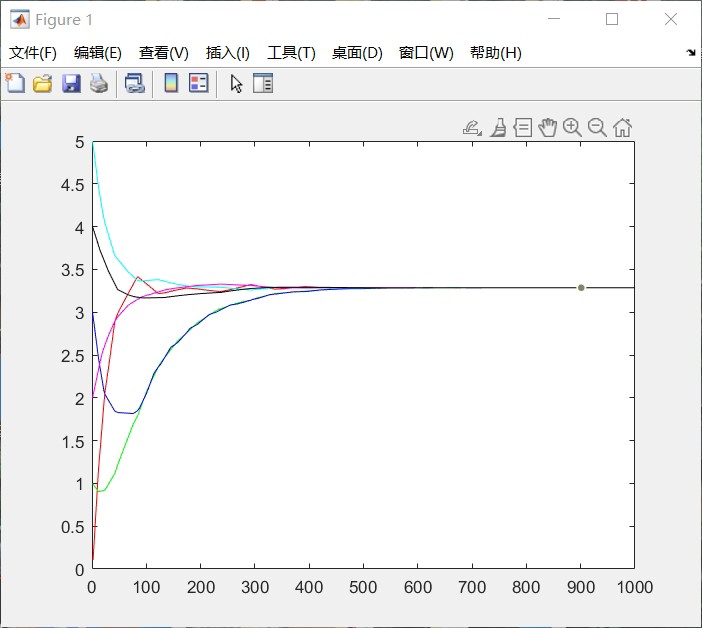
Task: Save the figure using the floppy disk icon
Action: point(71,83)
